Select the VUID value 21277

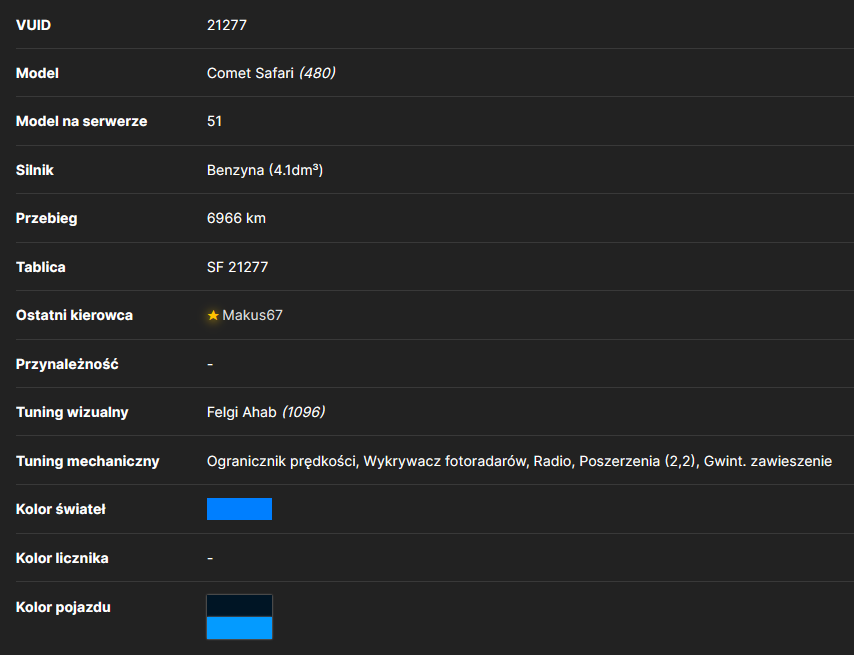pos(227,25)
